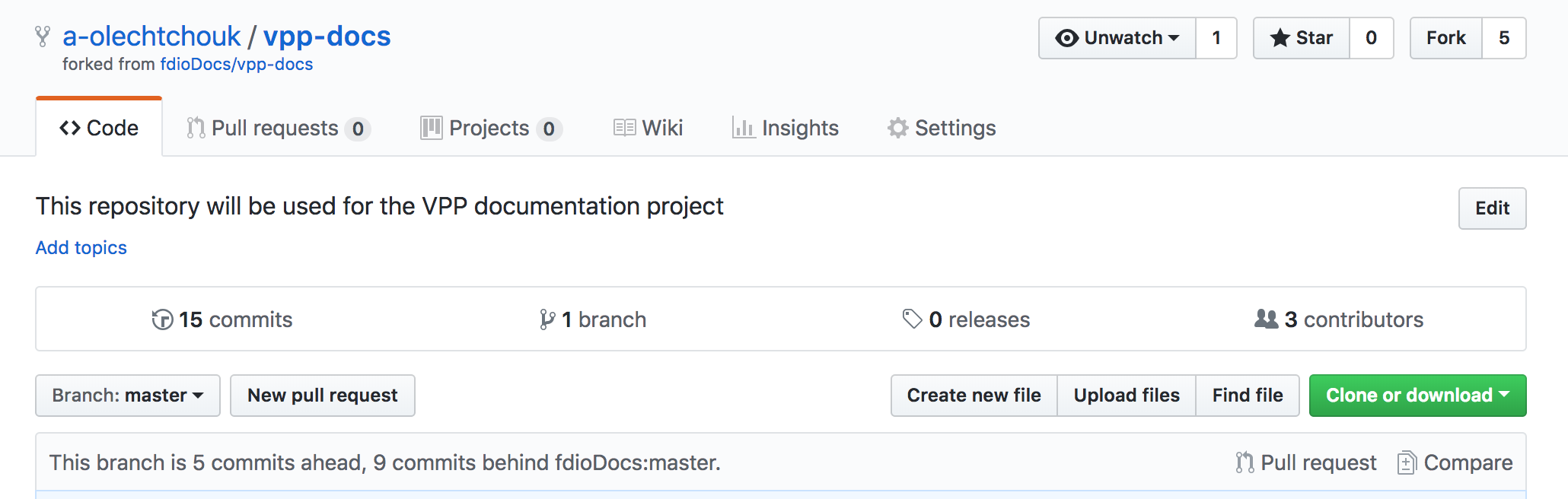1568x499 pixels.
Task: Click the branch icon next to 1 branch
Action: point(547,319)
